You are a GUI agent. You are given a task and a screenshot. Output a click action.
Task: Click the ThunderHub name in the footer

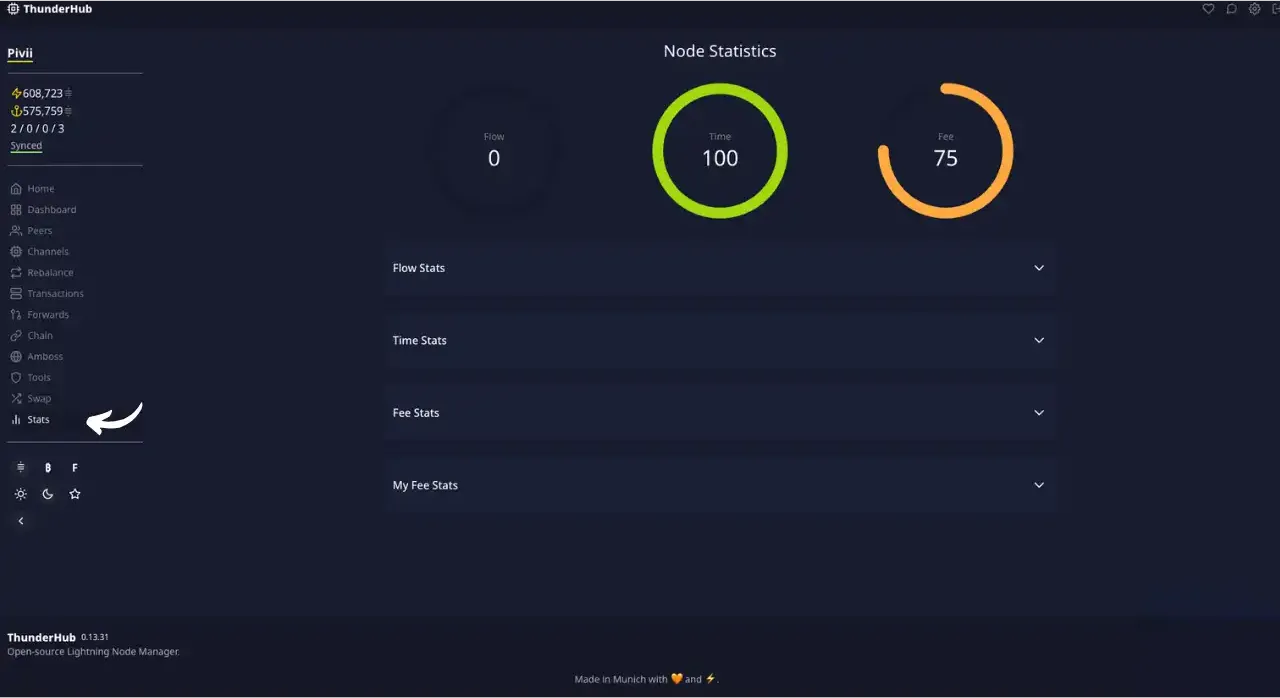pos(41,637)
